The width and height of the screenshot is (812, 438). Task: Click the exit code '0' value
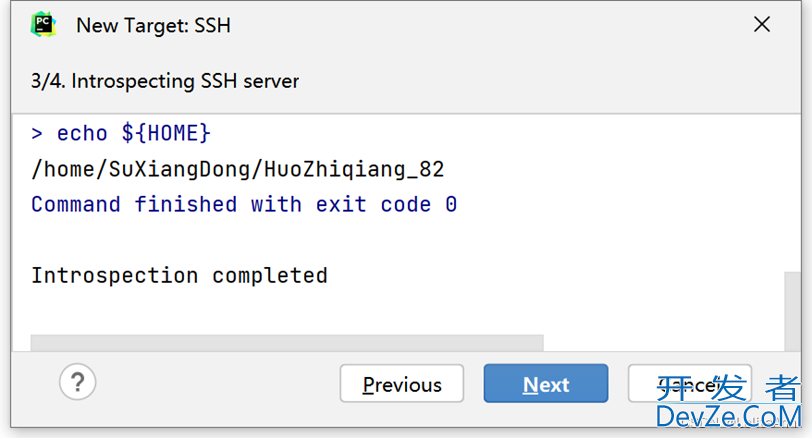click(451, 205)
